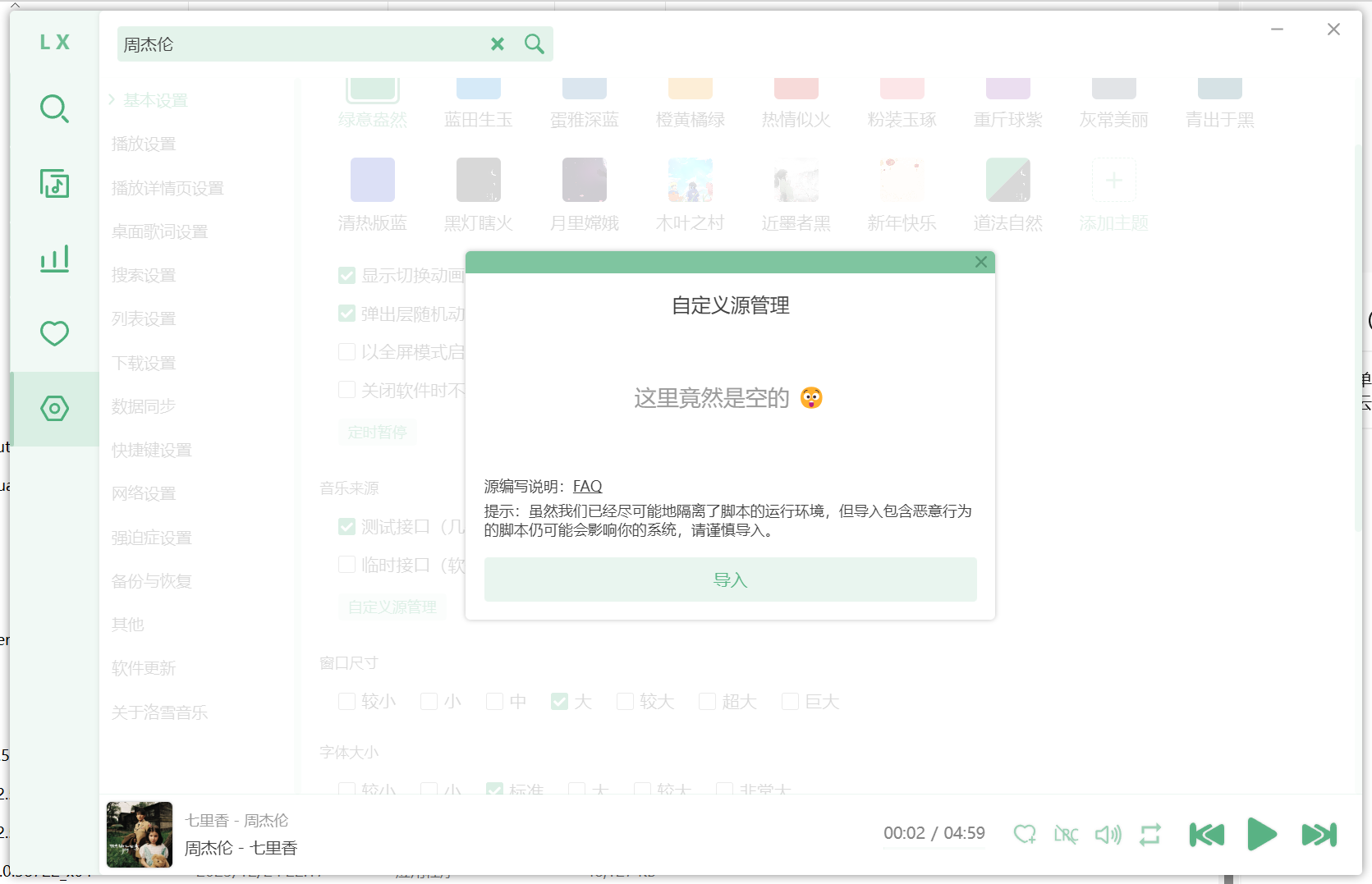The width and height of the screenshot is (1372, 884).
Task: Click into the search field containing 周杰伦
Action: [x=304, y=44]
